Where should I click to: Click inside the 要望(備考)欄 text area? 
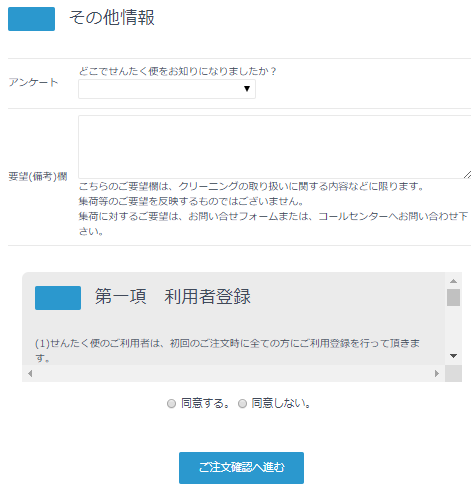click(275, 147)
